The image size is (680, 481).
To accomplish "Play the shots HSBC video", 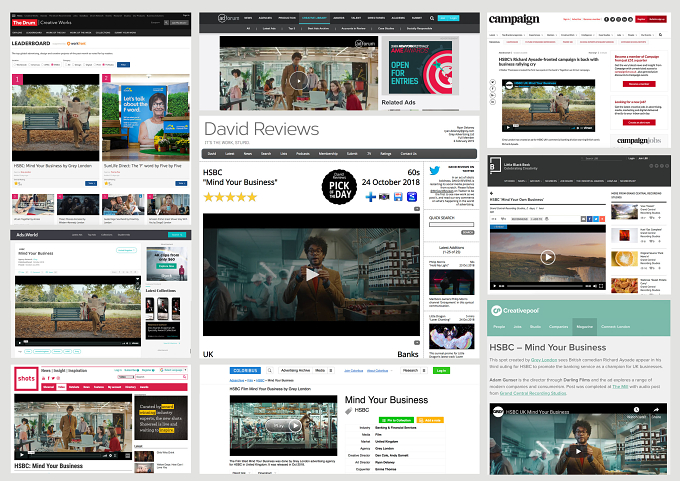I will click(21, 455).
